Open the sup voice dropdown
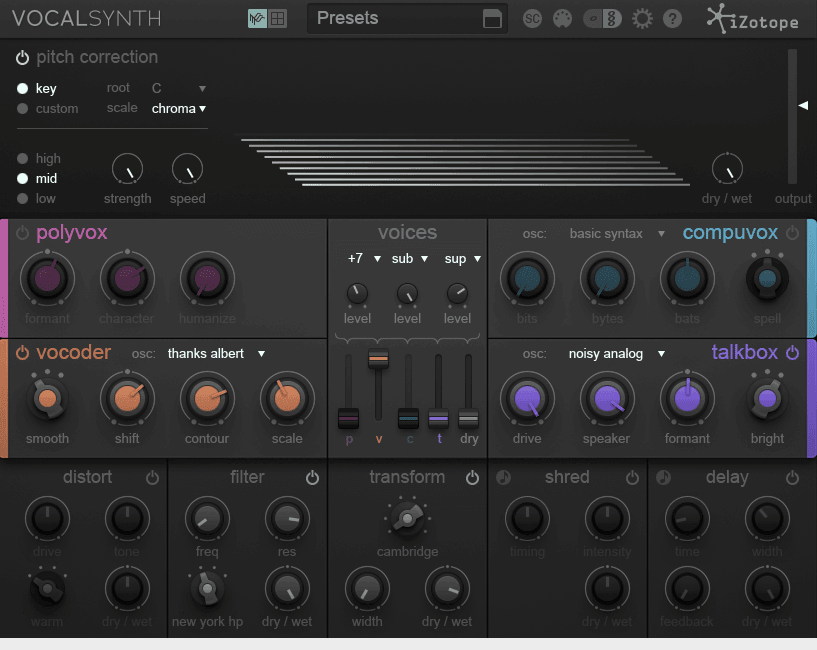 click(x=462, y=259)
